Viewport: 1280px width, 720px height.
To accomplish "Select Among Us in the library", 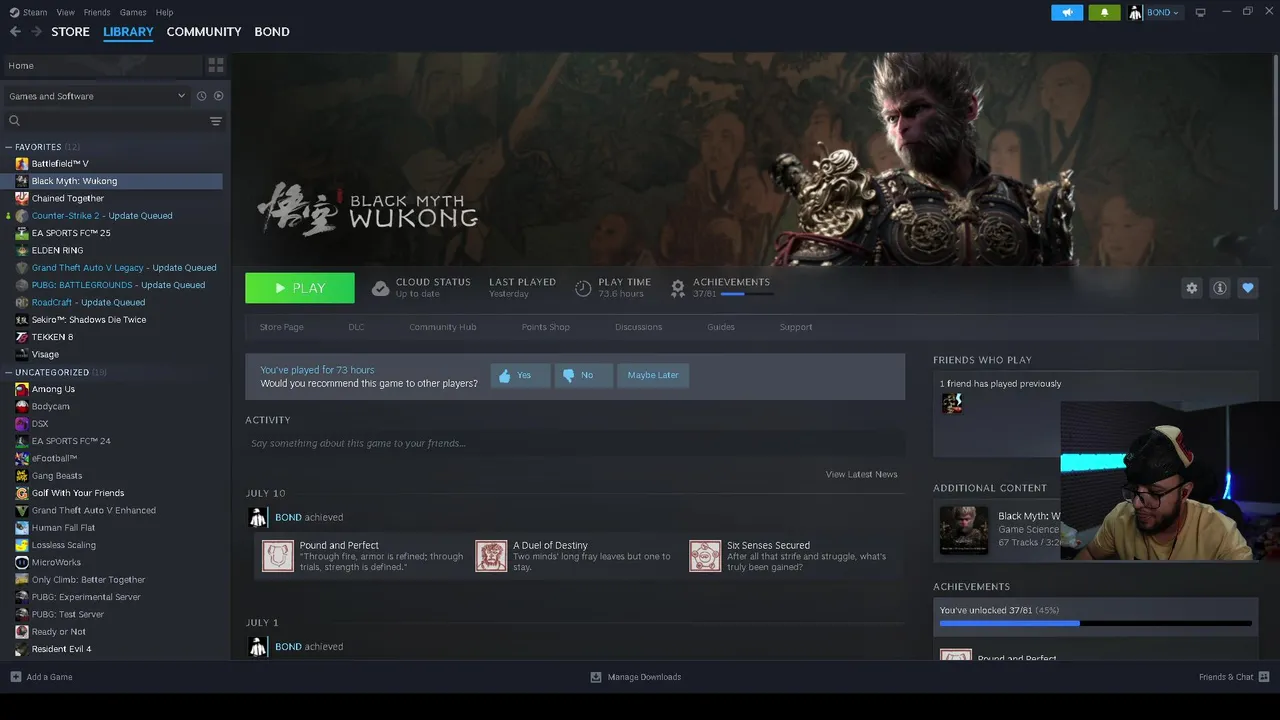I will [x=53, y=389].
